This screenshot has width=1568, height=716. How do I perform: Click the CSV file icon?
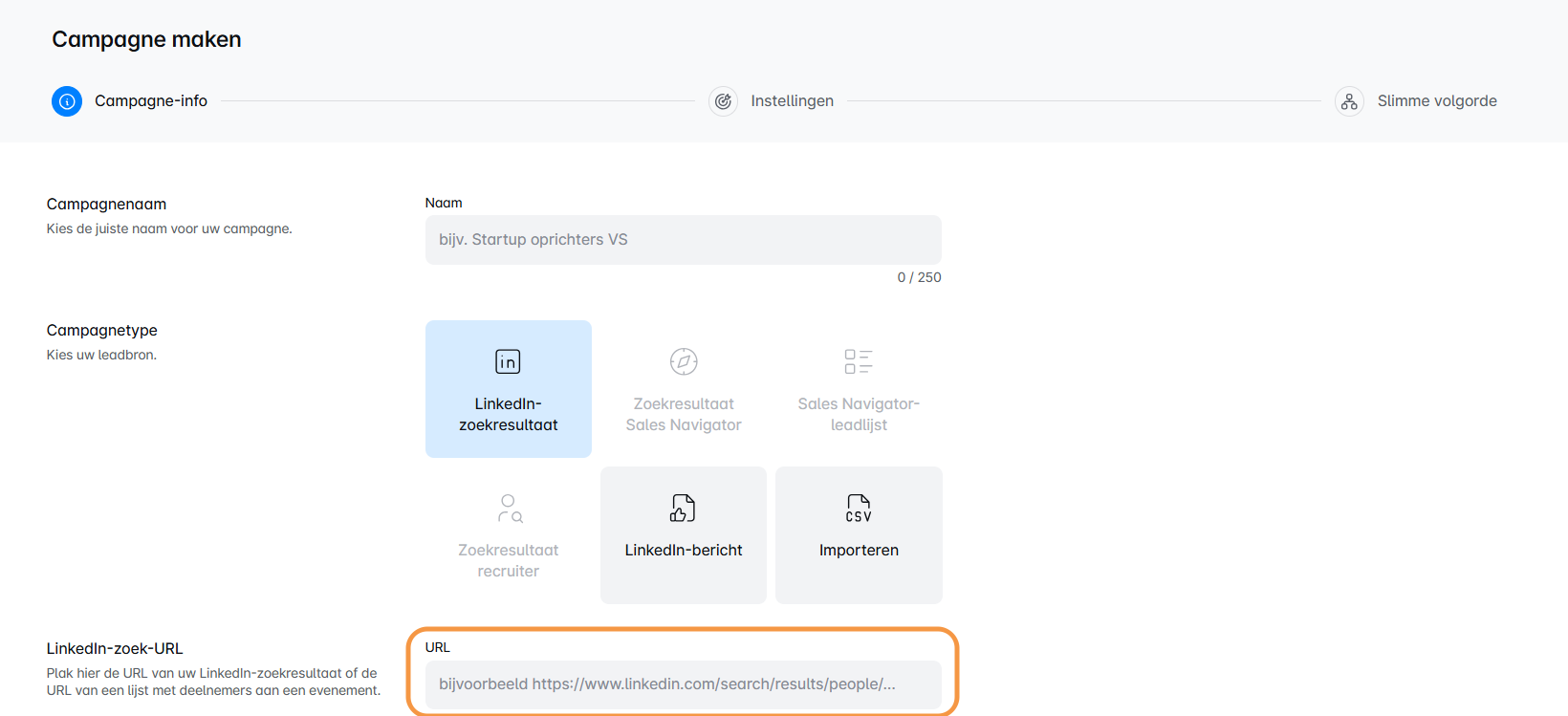click(x=859, y=508)
